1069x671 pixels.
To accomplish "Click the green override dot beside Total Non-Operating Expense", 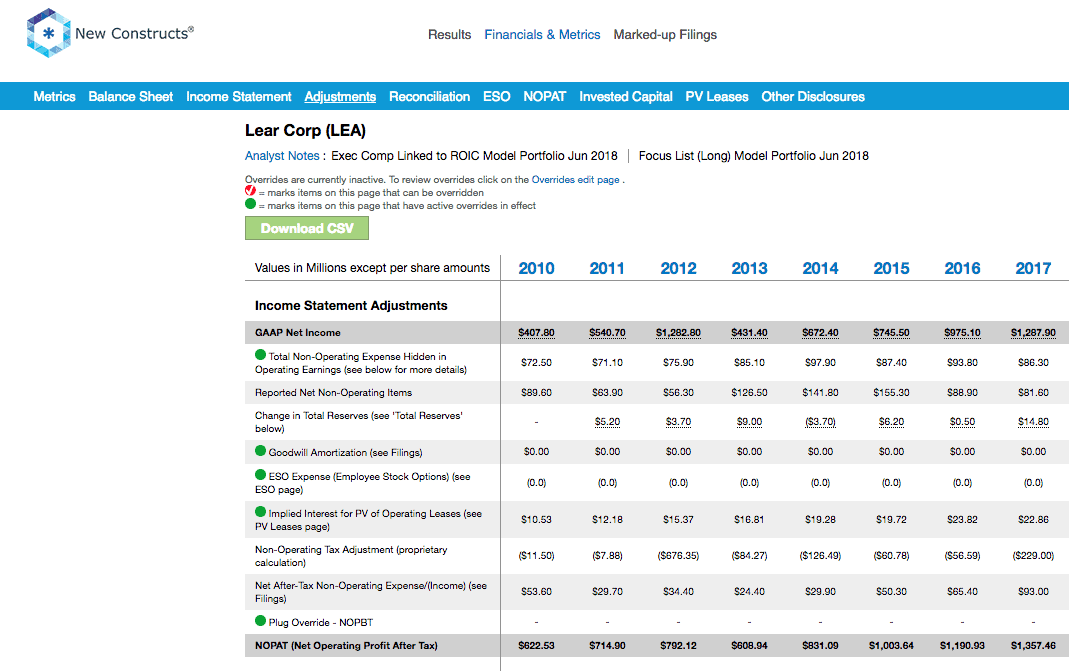I will pyautogui.click(x=260, y=355).
